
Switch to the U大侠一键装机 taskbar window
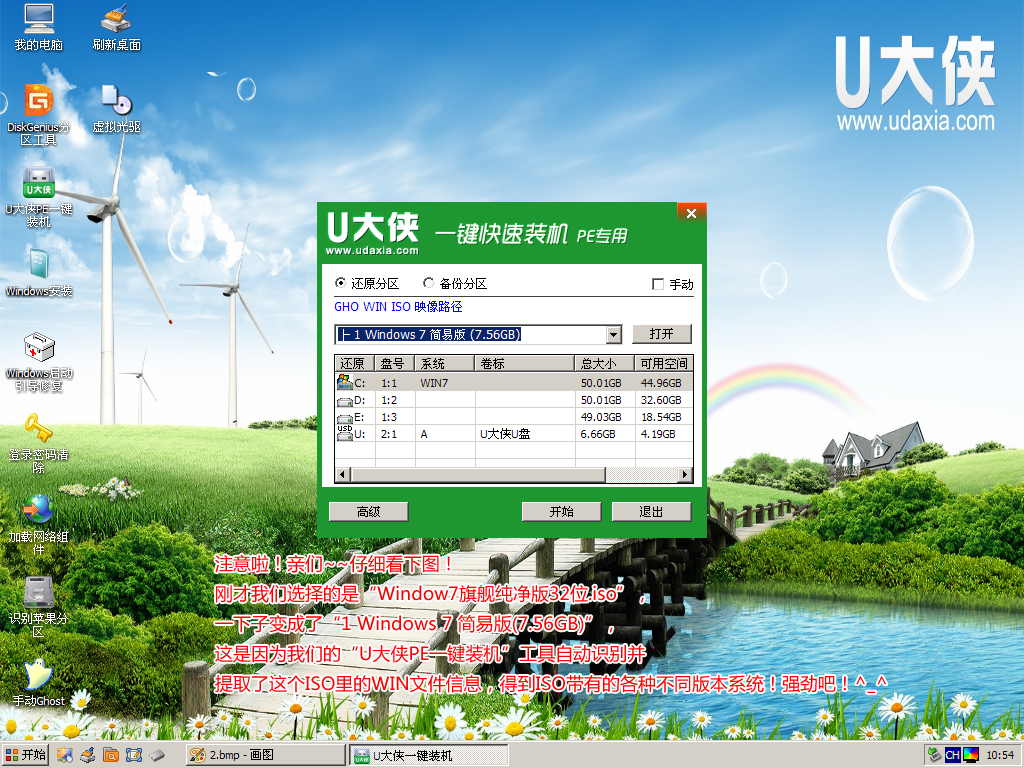click(428, 756)
